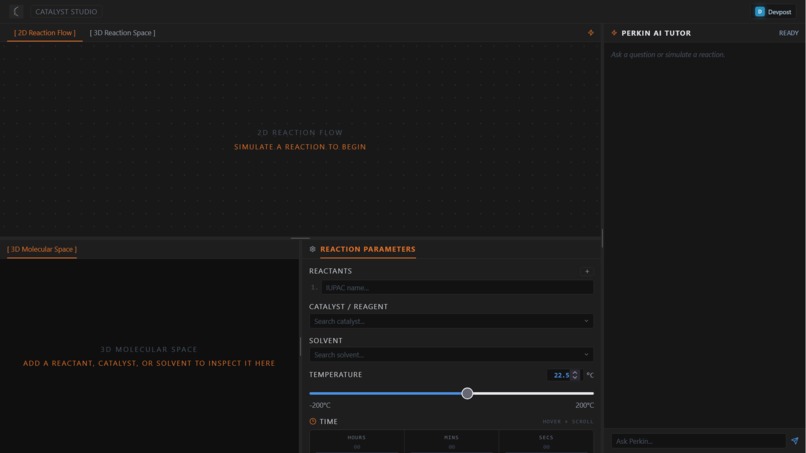Focus the Ask Perkin chat input
806x453 pixels.
click(699, 441)
